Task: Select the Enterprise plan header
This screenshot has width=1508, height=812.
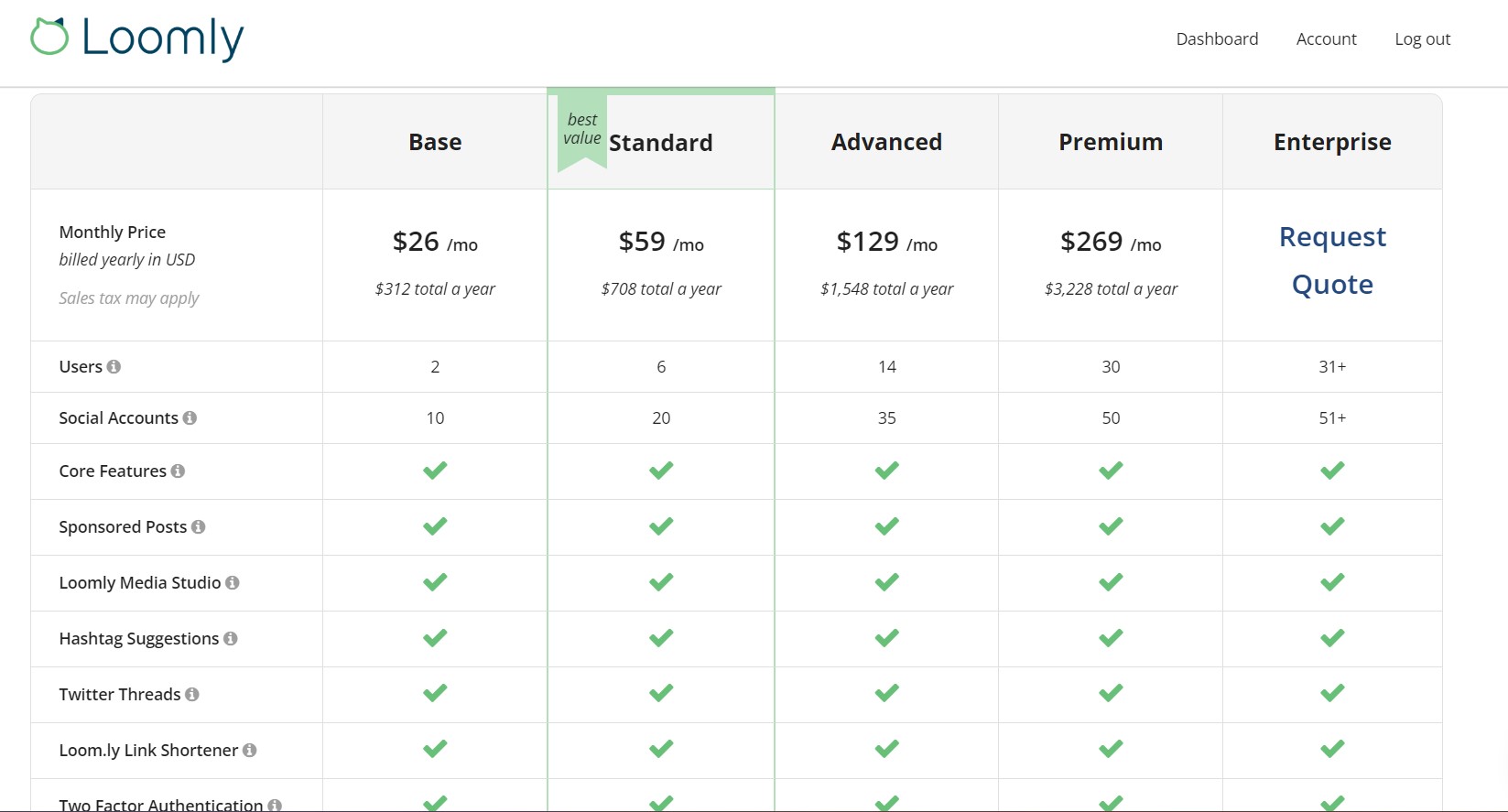Action: [1332, 143]
